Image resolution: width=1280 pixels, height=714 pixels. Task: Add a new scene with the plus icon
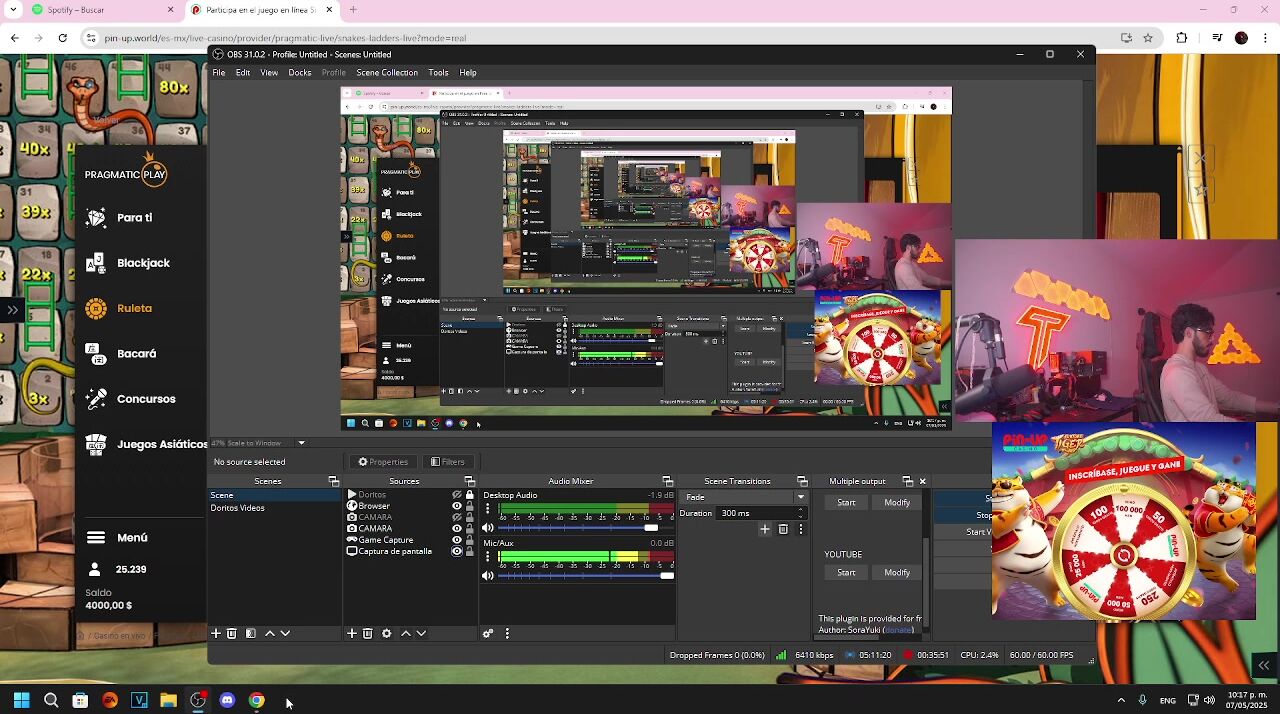point(216,633)
